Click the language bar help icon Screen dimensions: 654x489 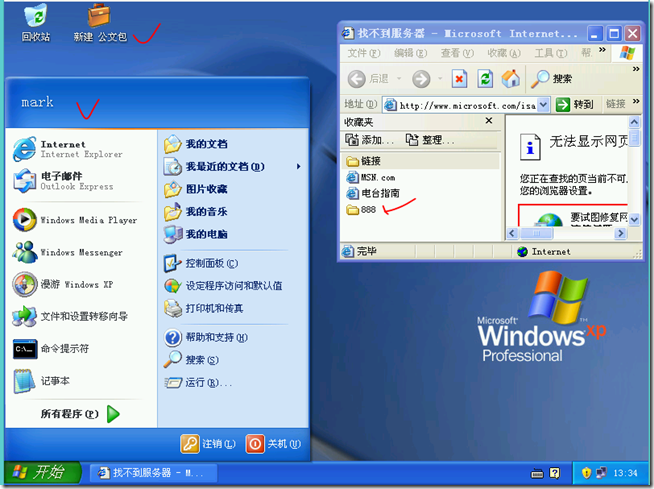pos(555,473)
